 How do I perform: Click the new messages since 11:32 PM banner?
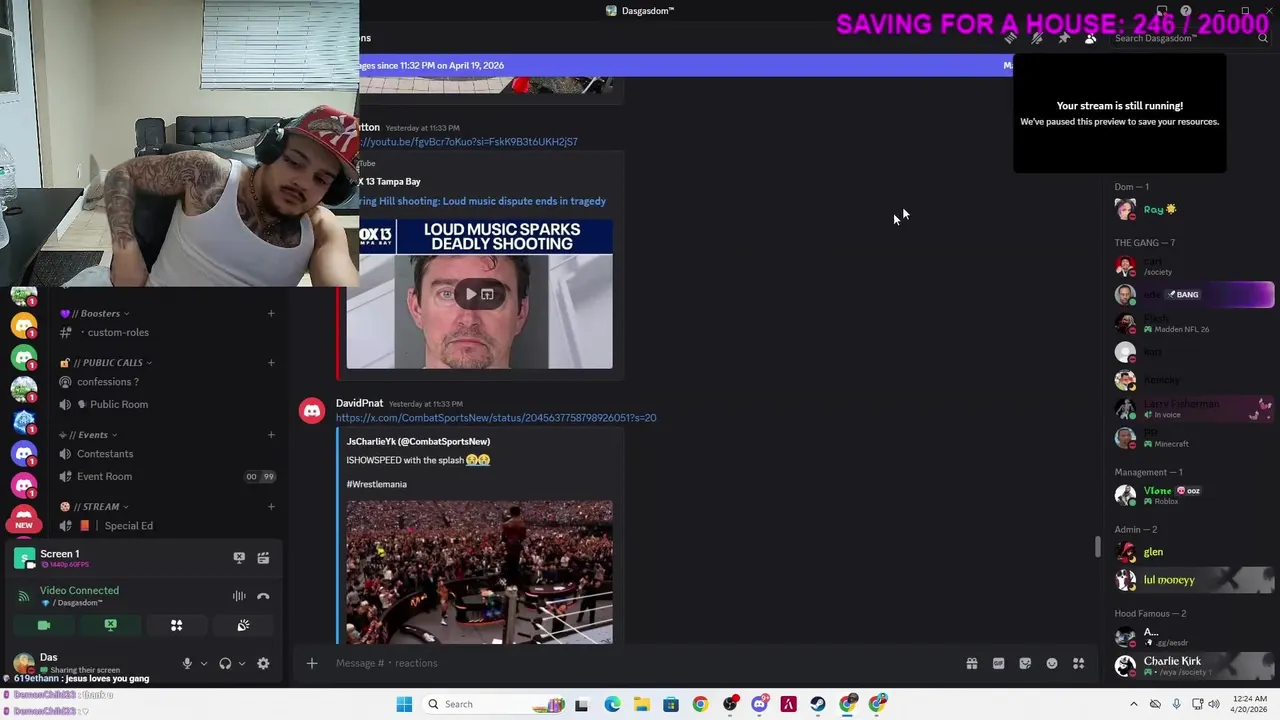tap(686, 65)
